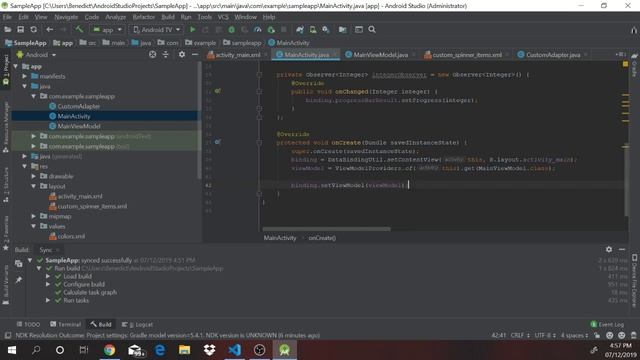Expand the manifests folder
Image resolution: width=640 pixels, height=360 pixels.
pyautogui.click(x=24, y=76)
